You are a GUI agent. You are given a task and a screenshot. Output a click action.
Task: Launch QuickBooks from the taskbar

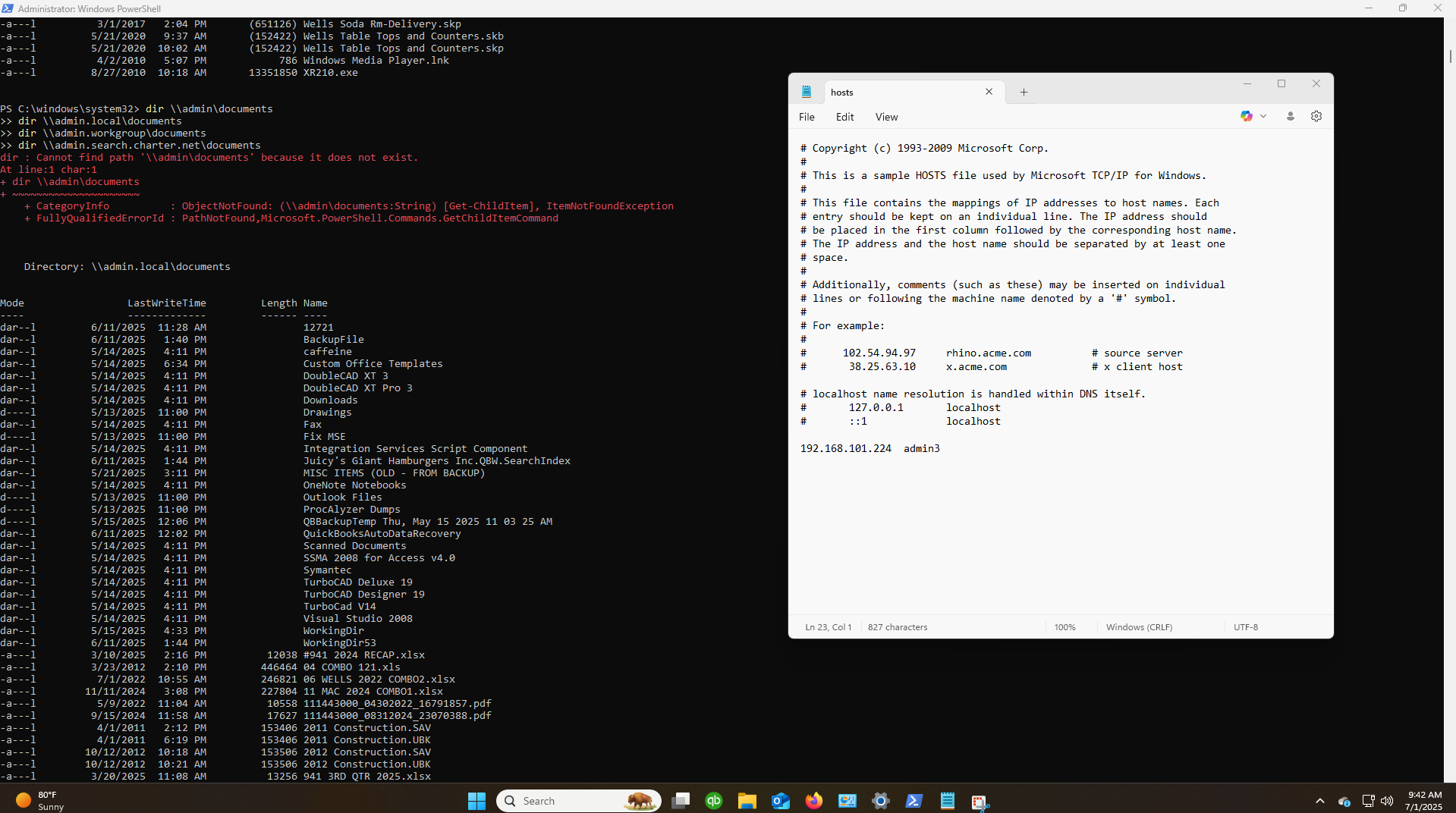click(714, 801)
